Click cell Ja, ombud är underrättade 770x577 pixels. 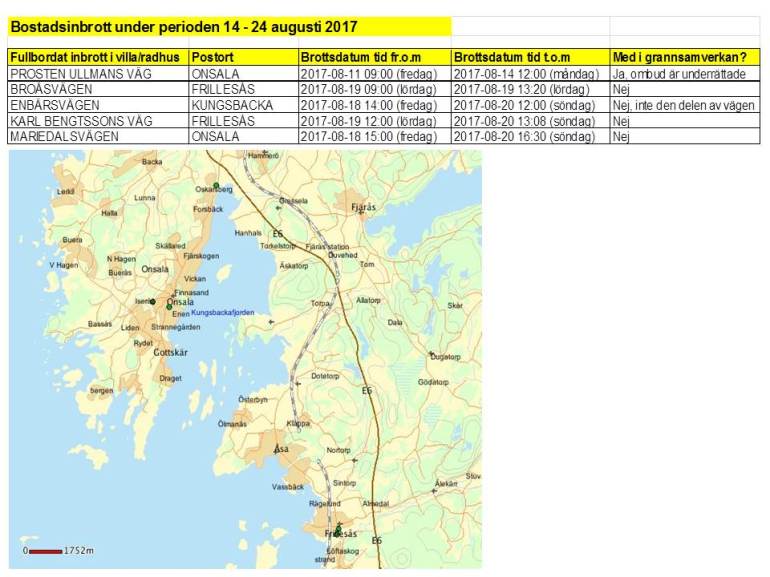685,74
